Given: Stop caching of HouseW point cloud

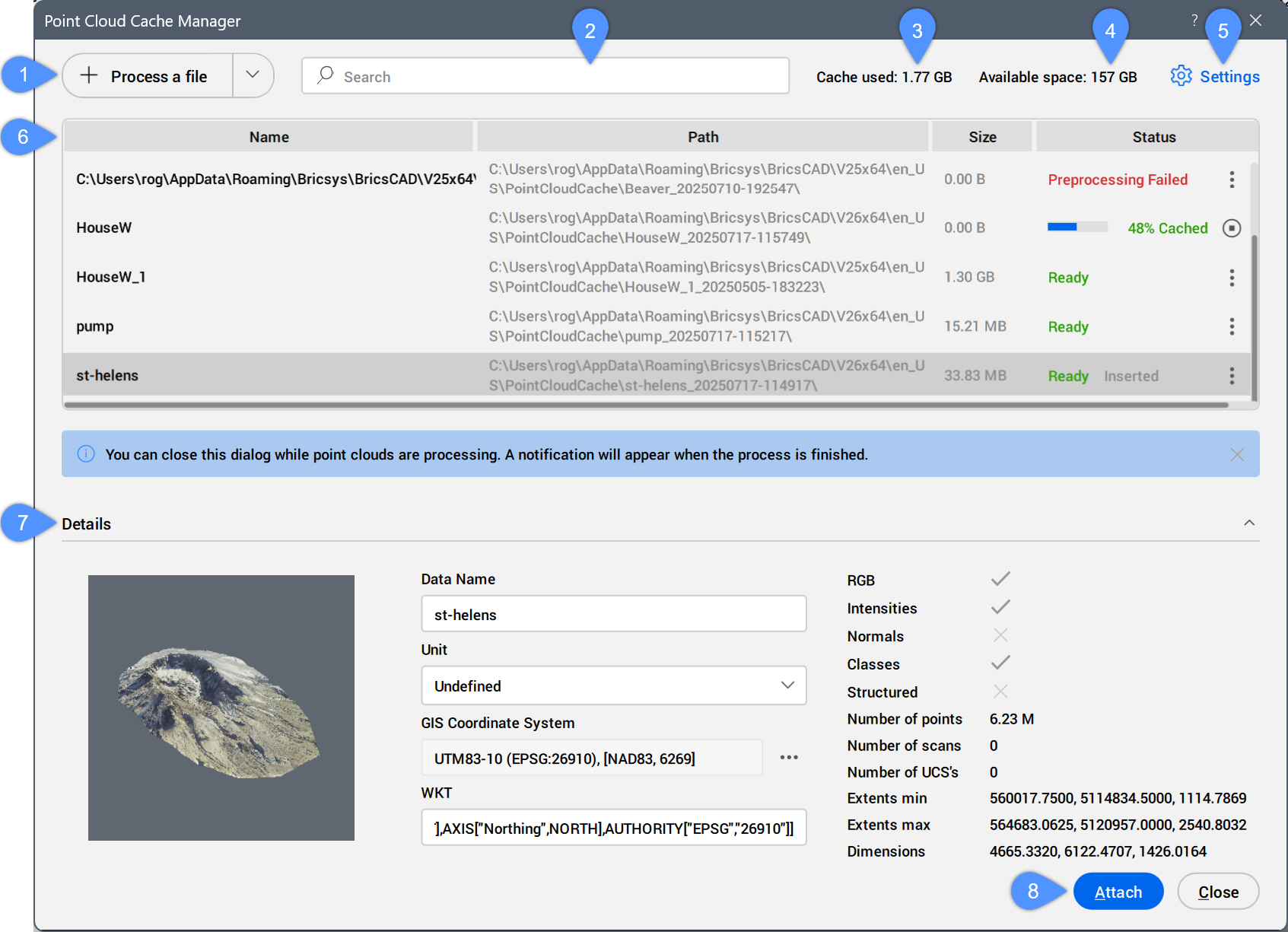Looking at the screenshot, I should [1231, 228].
